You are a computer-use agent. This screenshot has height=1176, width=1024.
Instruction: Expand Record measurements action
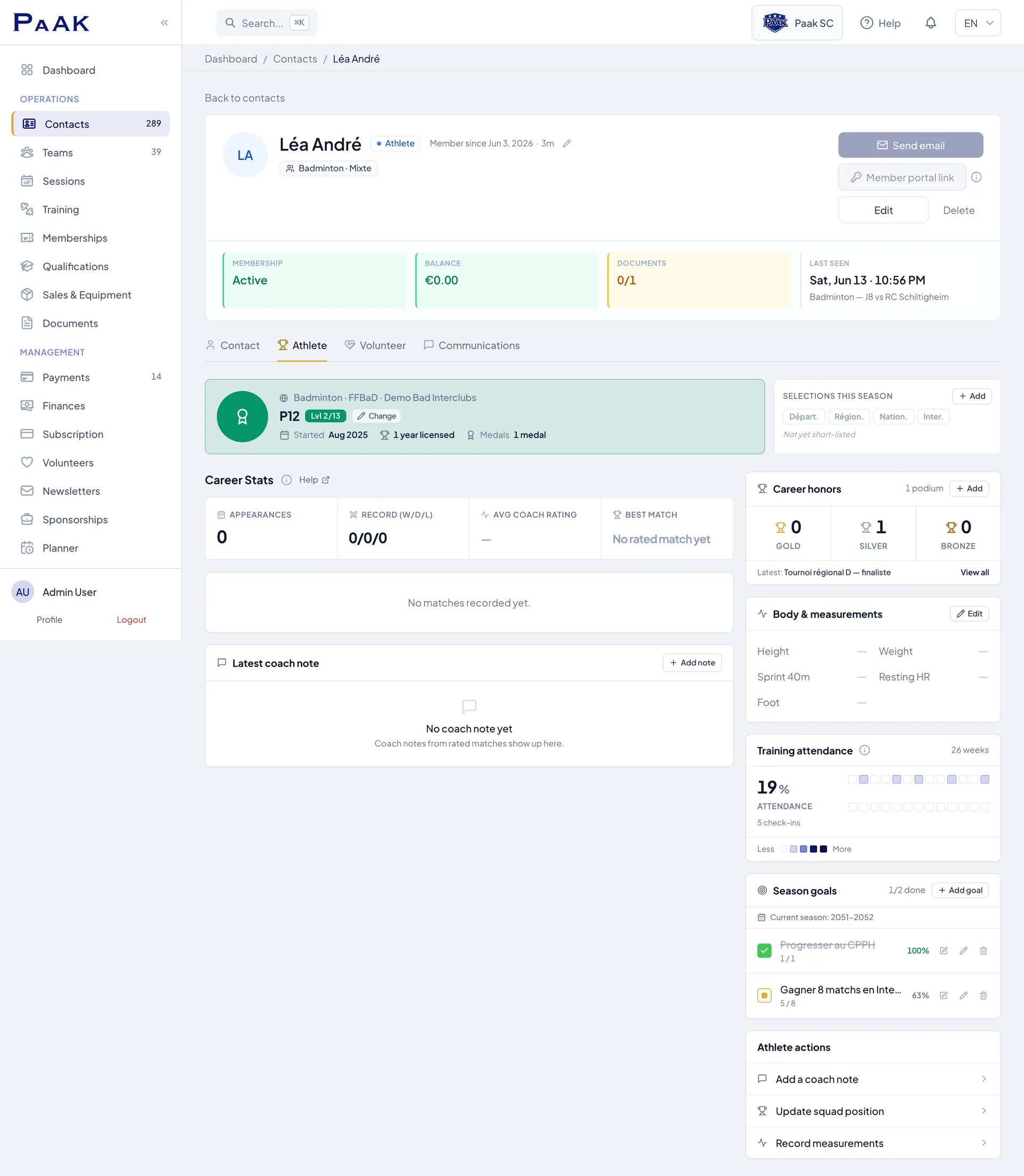(x=873, y=1143)
